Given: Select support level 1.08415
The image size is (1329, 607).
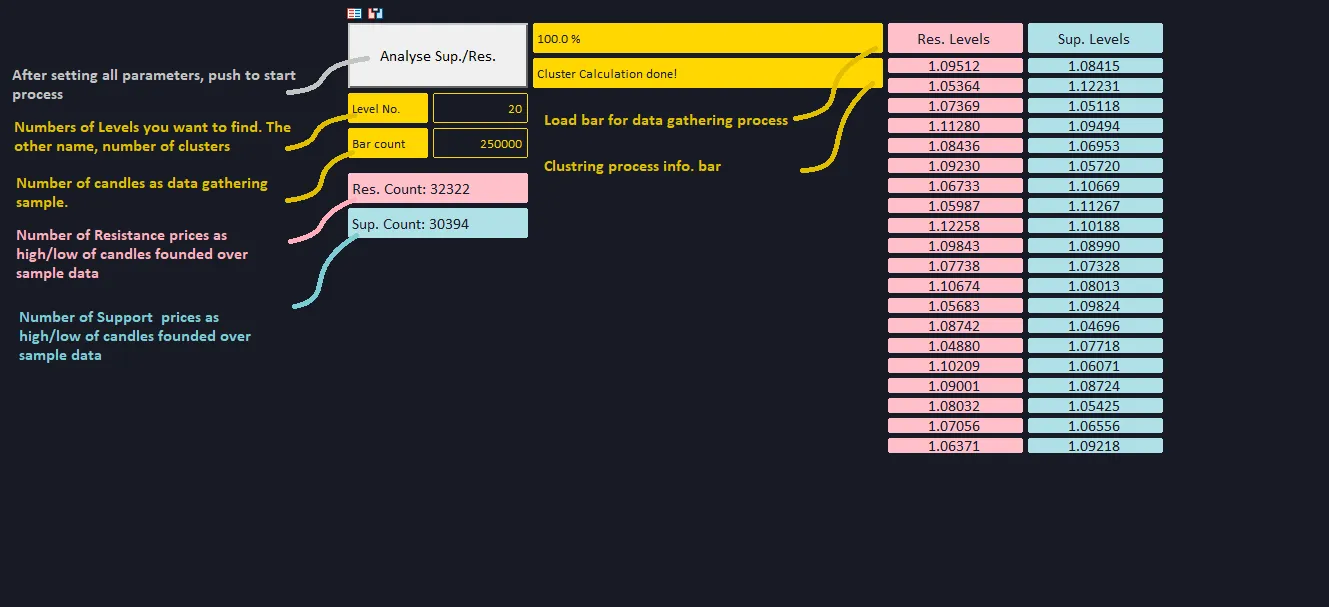Looking at the screenshot, I should pyautogui.click(x=1094, y=66).
